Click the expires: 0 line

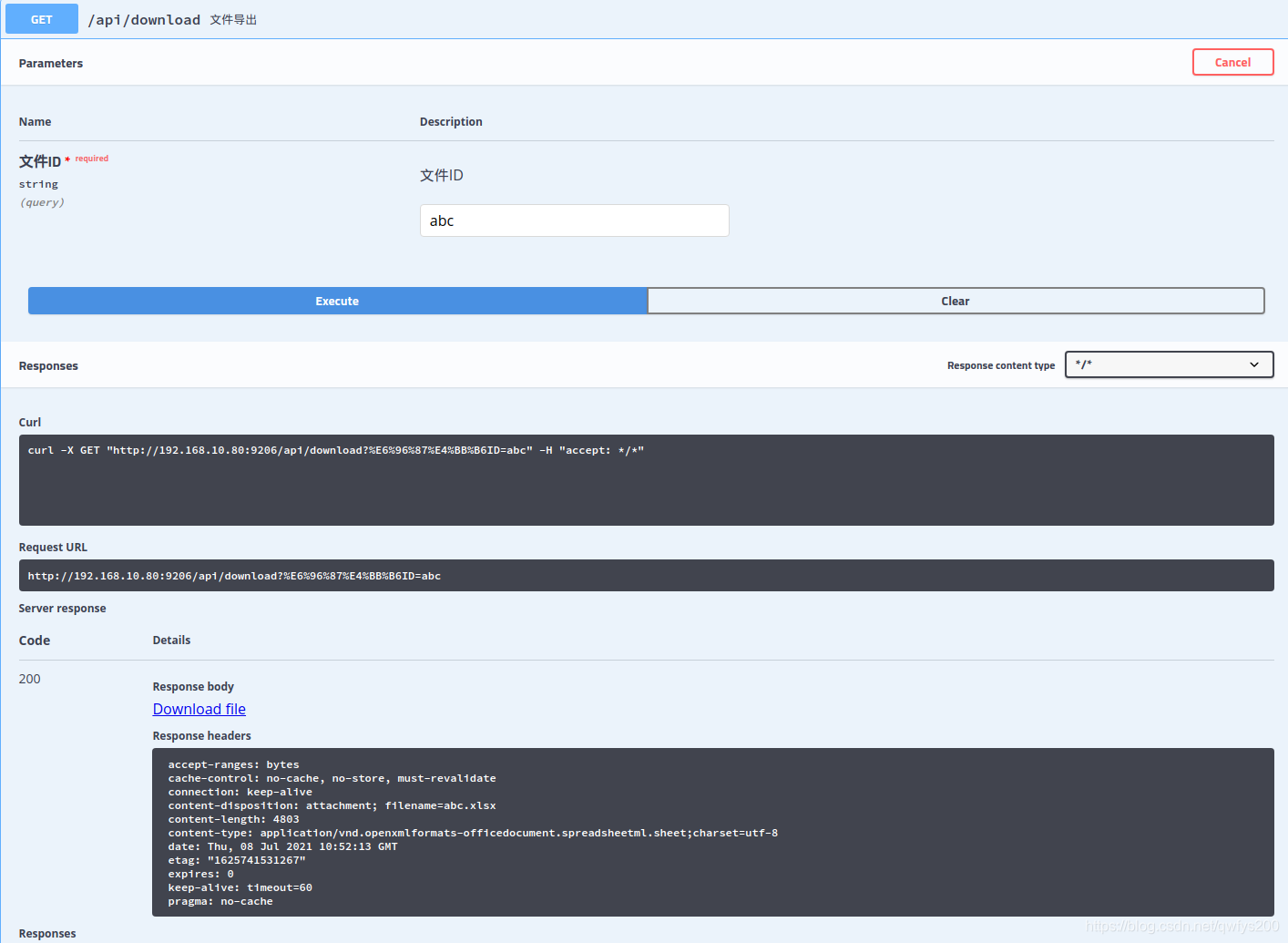(200, 874)
